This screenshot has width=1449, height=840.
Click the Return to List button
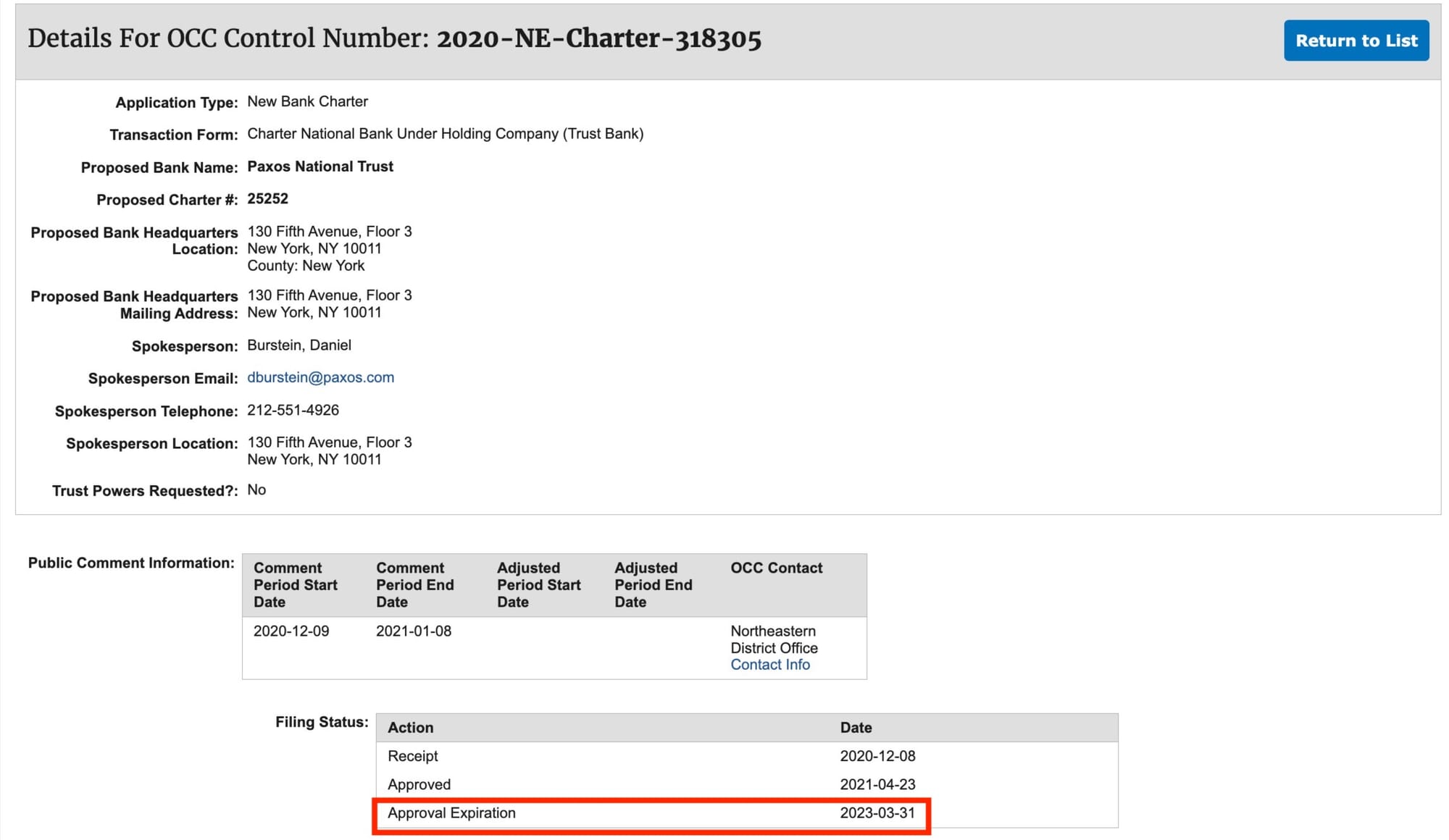(1356, 41)
